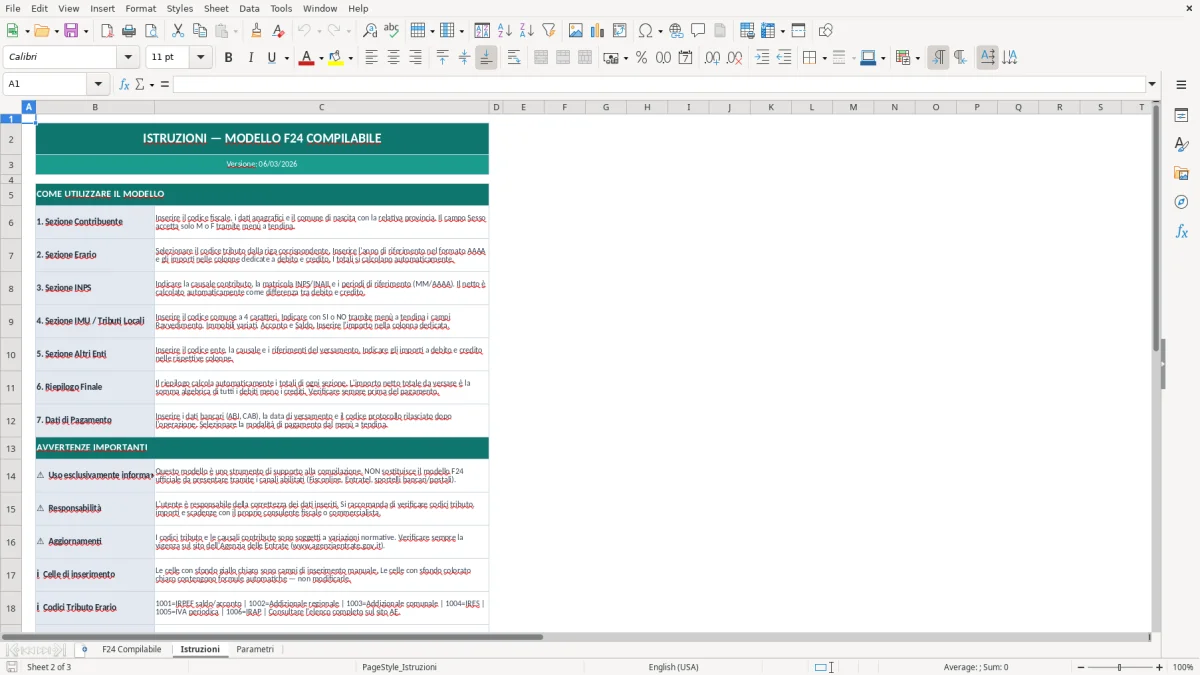1200x675 pixels.
Task: Open the Styles menu
Action: coord(180,8)
